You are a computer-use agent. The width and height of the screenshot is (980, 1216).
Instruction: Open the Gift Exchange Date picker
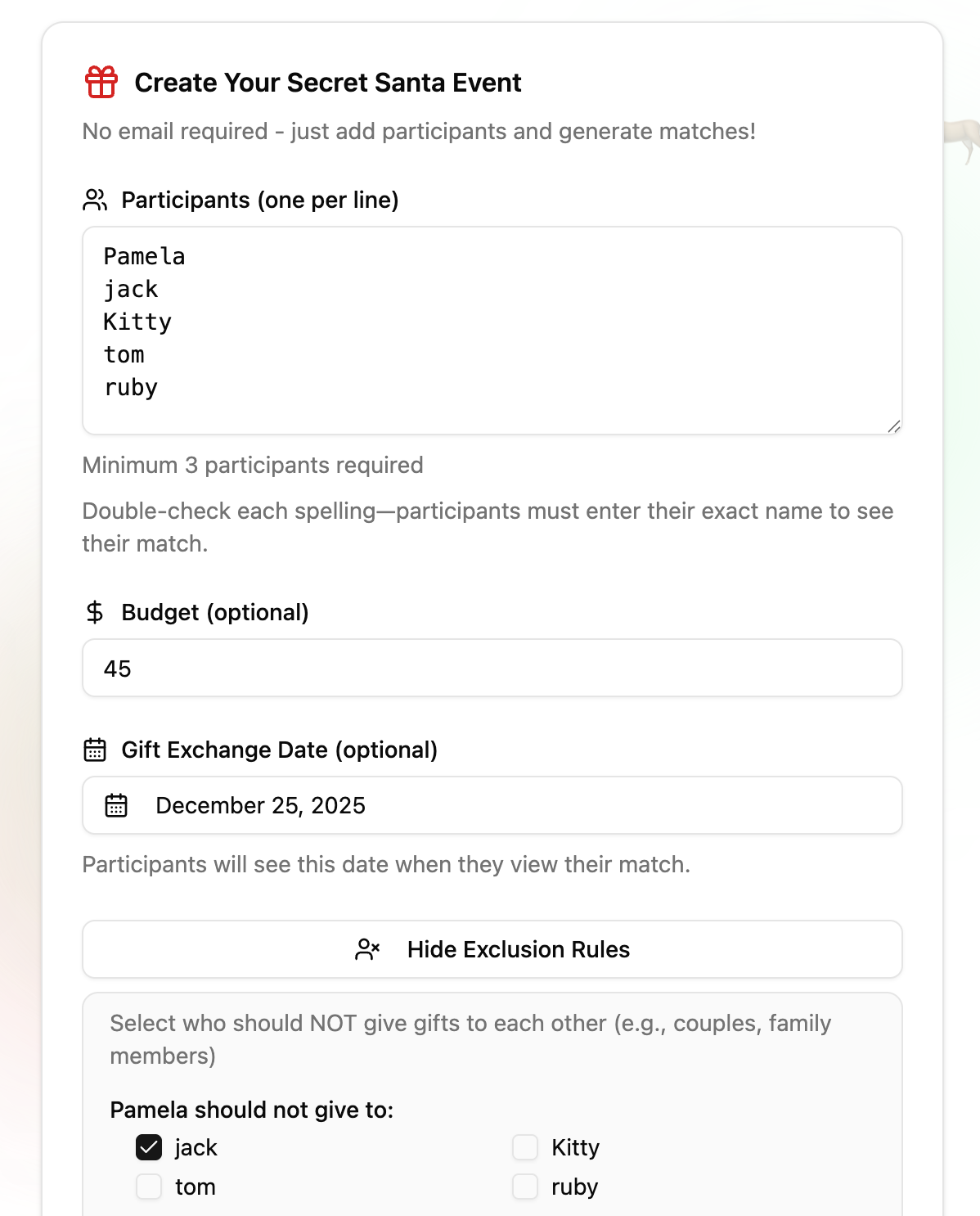pos(491,805)
